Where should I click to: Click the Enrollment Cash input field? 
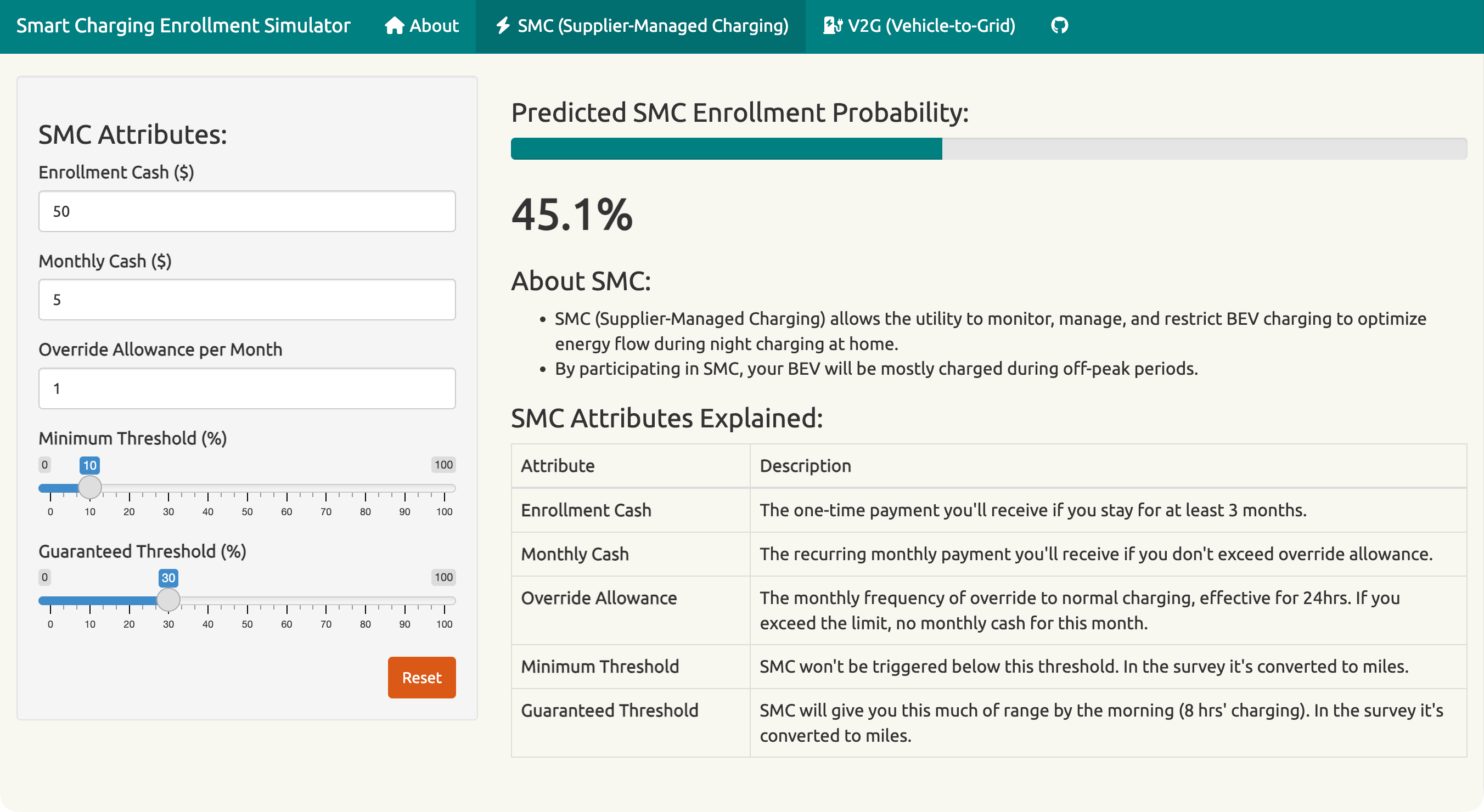tap(247, 211)
